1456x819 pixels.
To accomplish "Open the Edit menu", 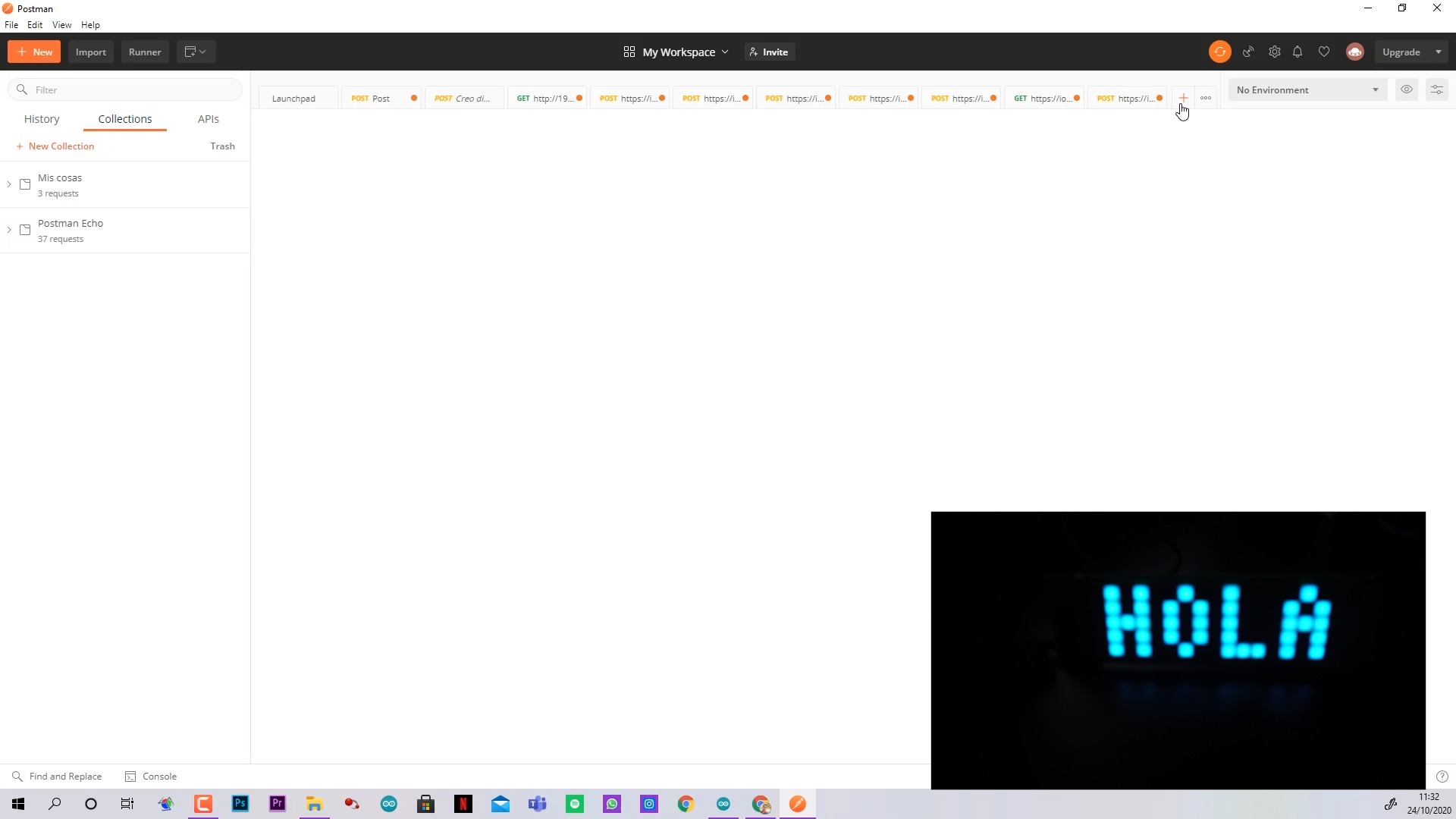I will (35, 25).
